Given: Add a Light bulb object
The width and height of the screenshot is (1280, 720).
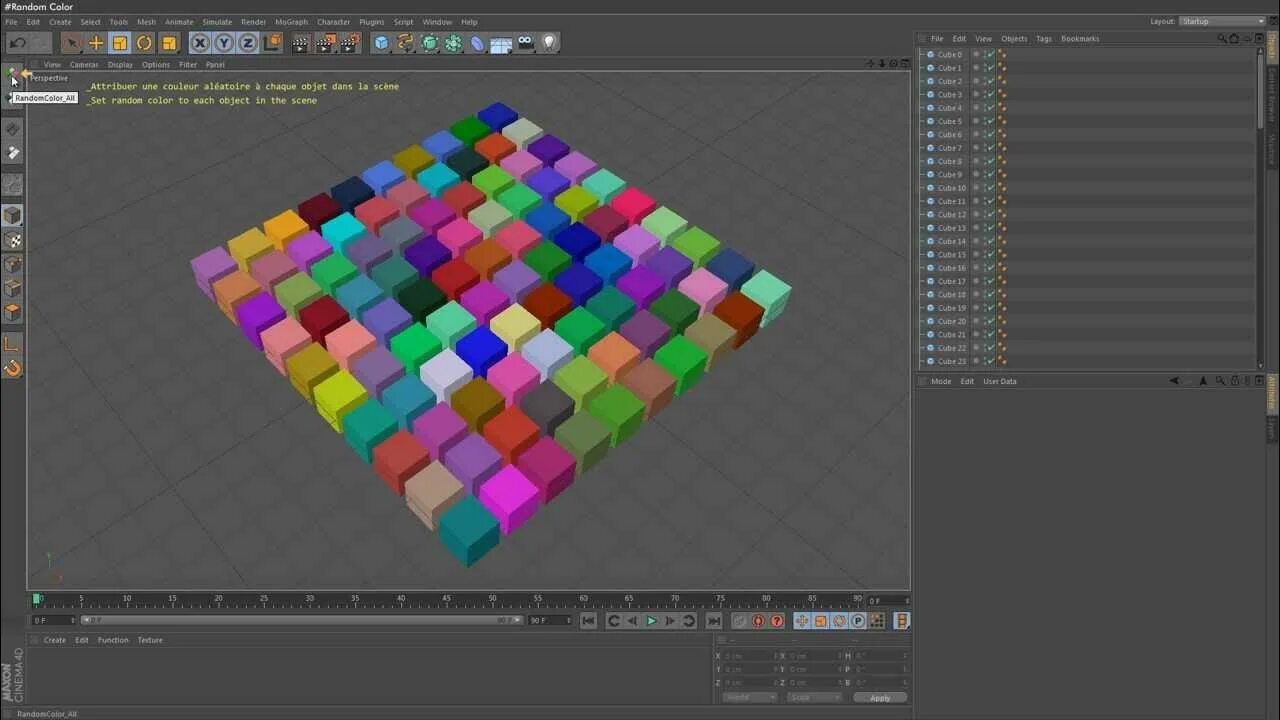Looking at the screenshot, I should (549, 43).
